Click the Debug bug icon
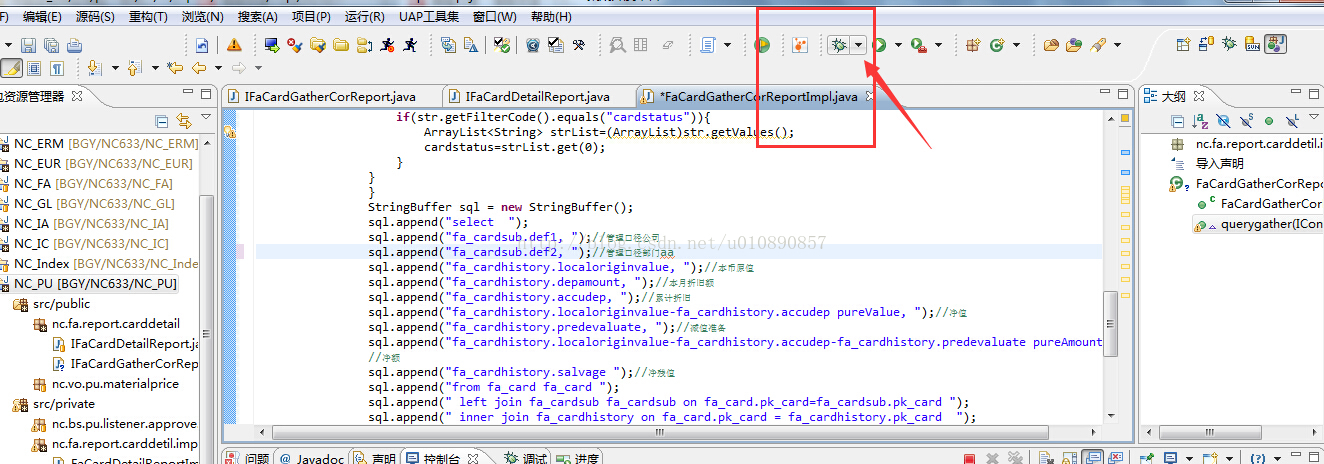Screen dimensions: 1324x464 838,45
